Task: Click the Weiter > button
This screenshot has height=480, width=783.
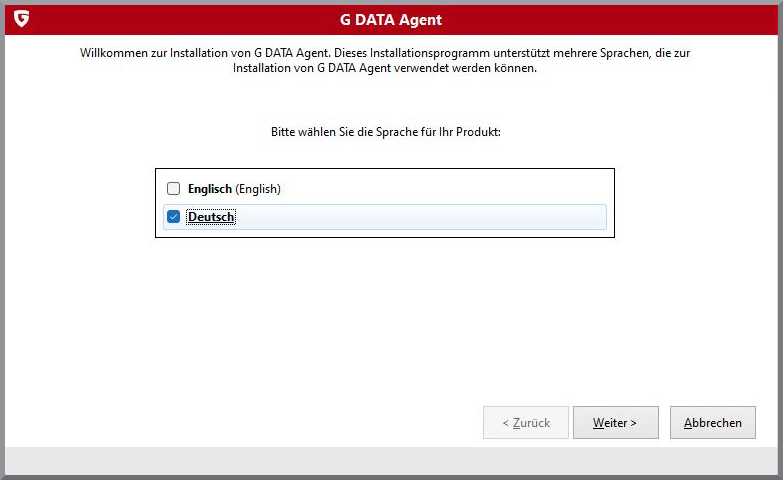Action: (615, 423)
